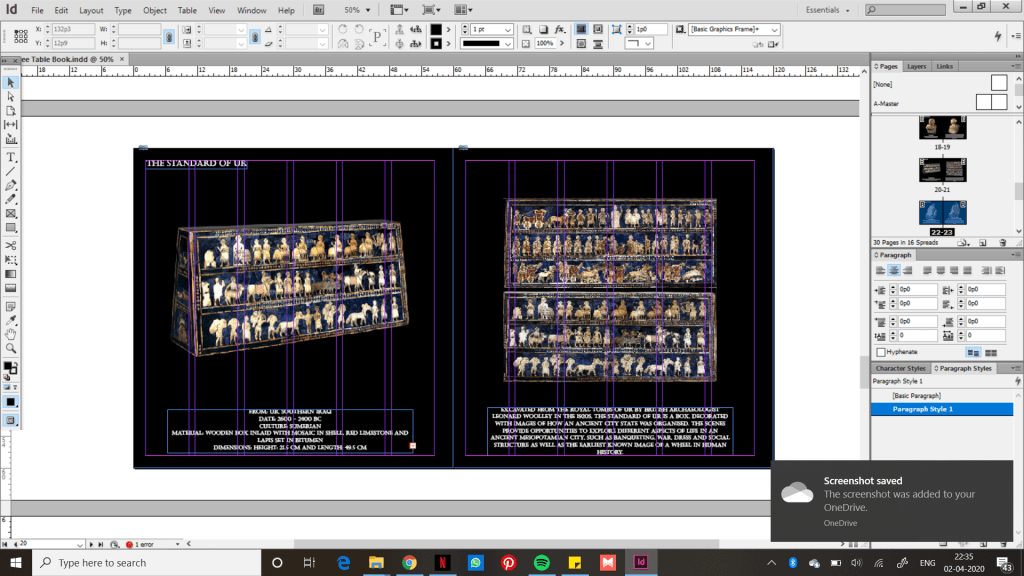The width and height of the screenshot is (1024, 576).
Task: Select the Pen tool in toolbox
Action: (x=11, y=185)
